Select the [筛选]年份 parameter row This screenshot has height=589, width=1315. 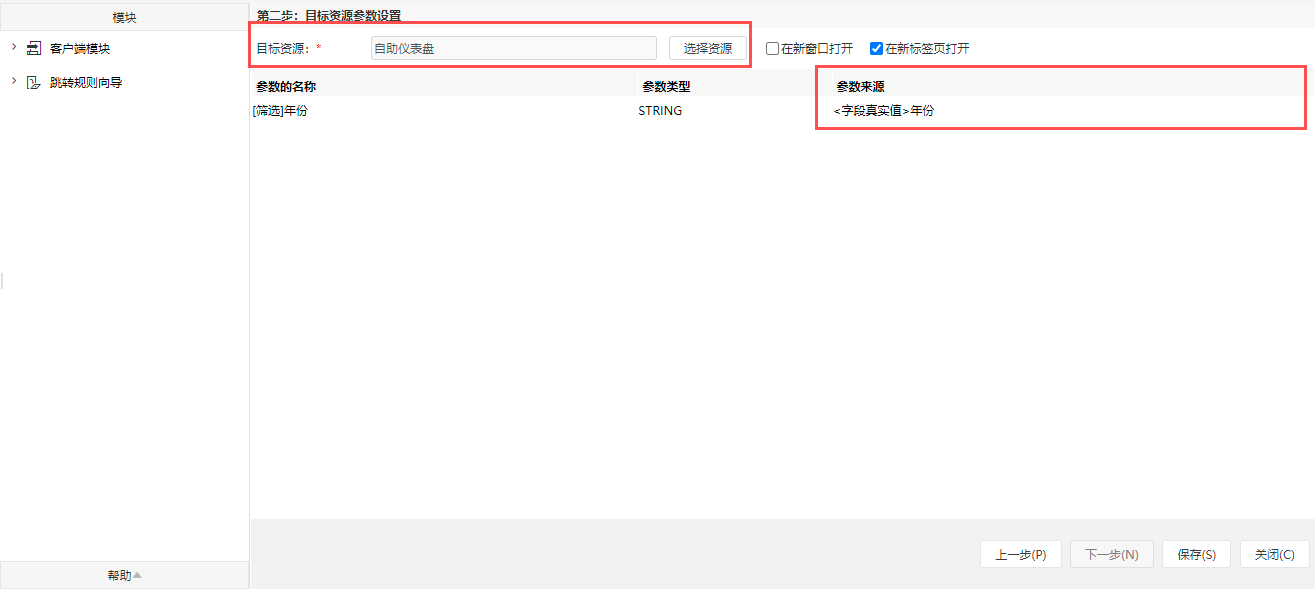click(x=782, y=111)
